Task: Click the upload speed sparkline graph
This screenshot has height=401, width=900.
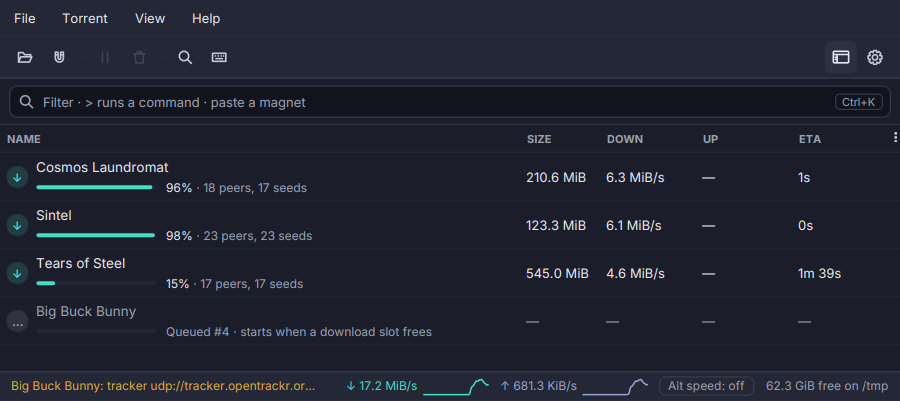Action: pyautogui.click(x=615, y=386)
